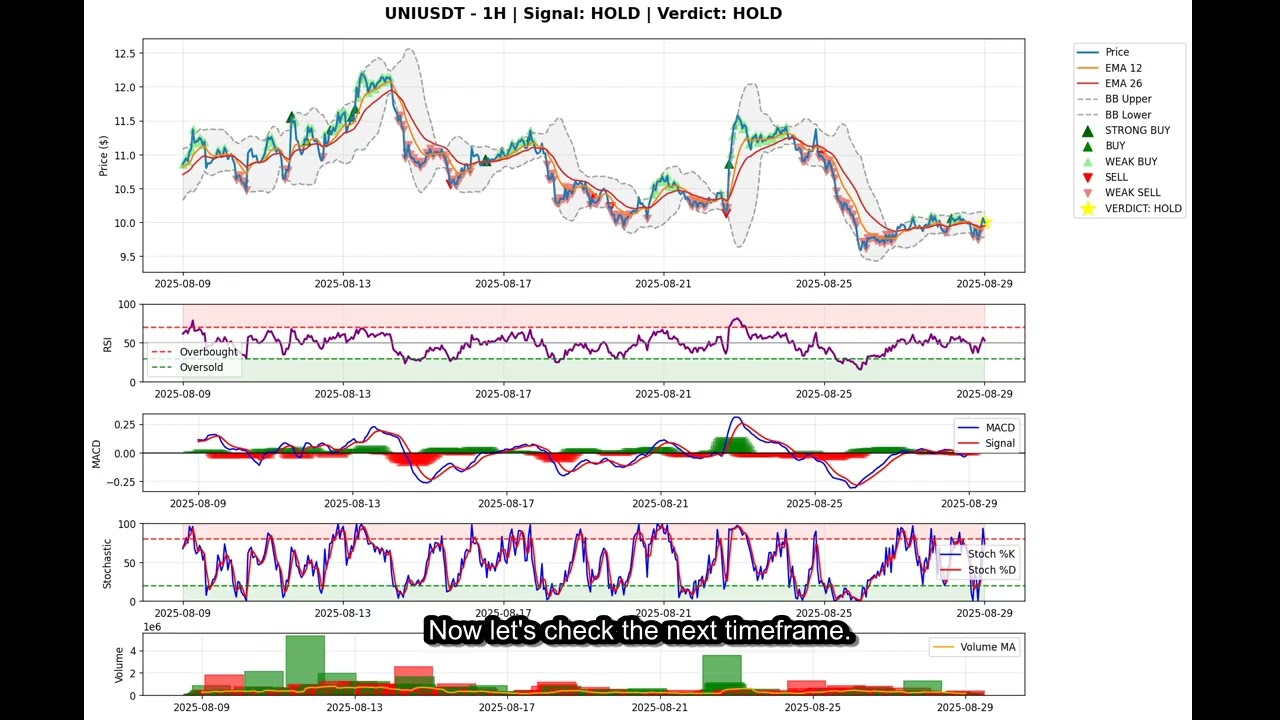Select the BB Lower legend entry

(x=1114, y=115)
